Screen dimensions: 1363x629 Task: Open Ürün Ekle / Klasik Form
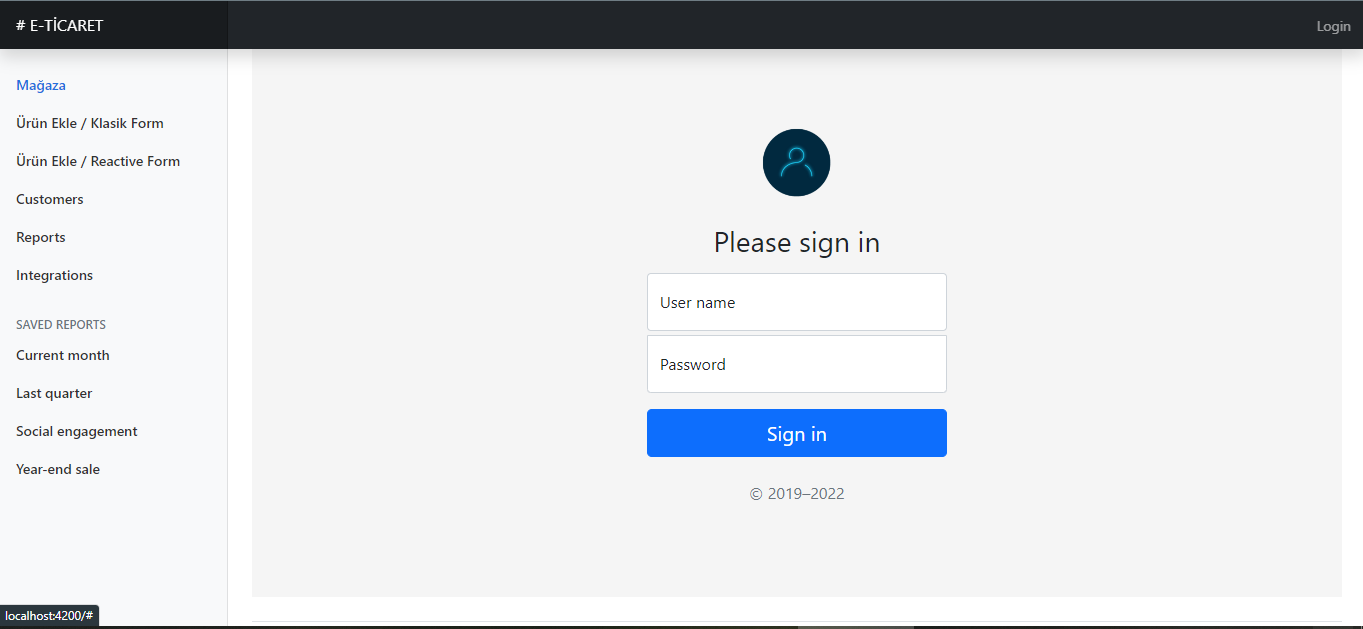90,123
